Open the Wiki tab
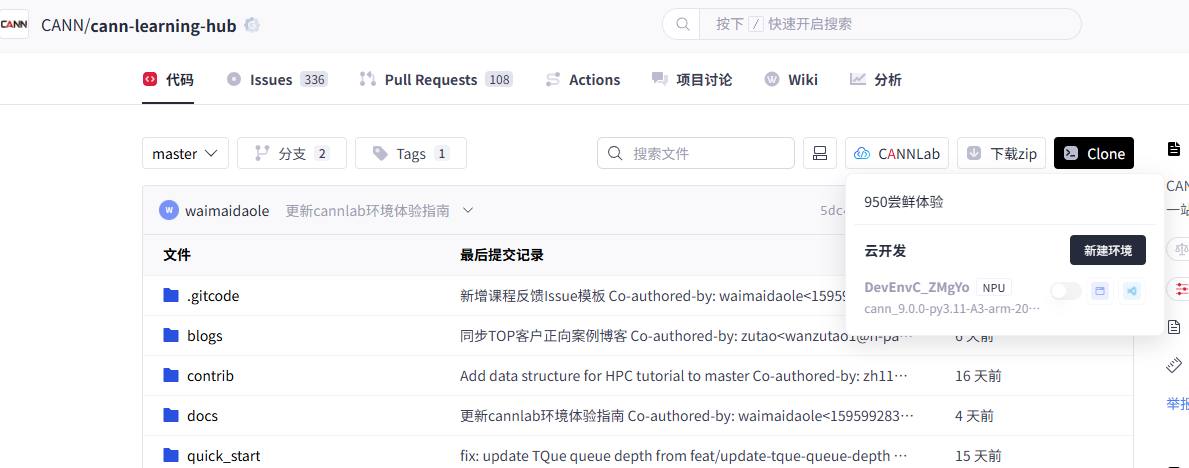 (x=791, y=80)
